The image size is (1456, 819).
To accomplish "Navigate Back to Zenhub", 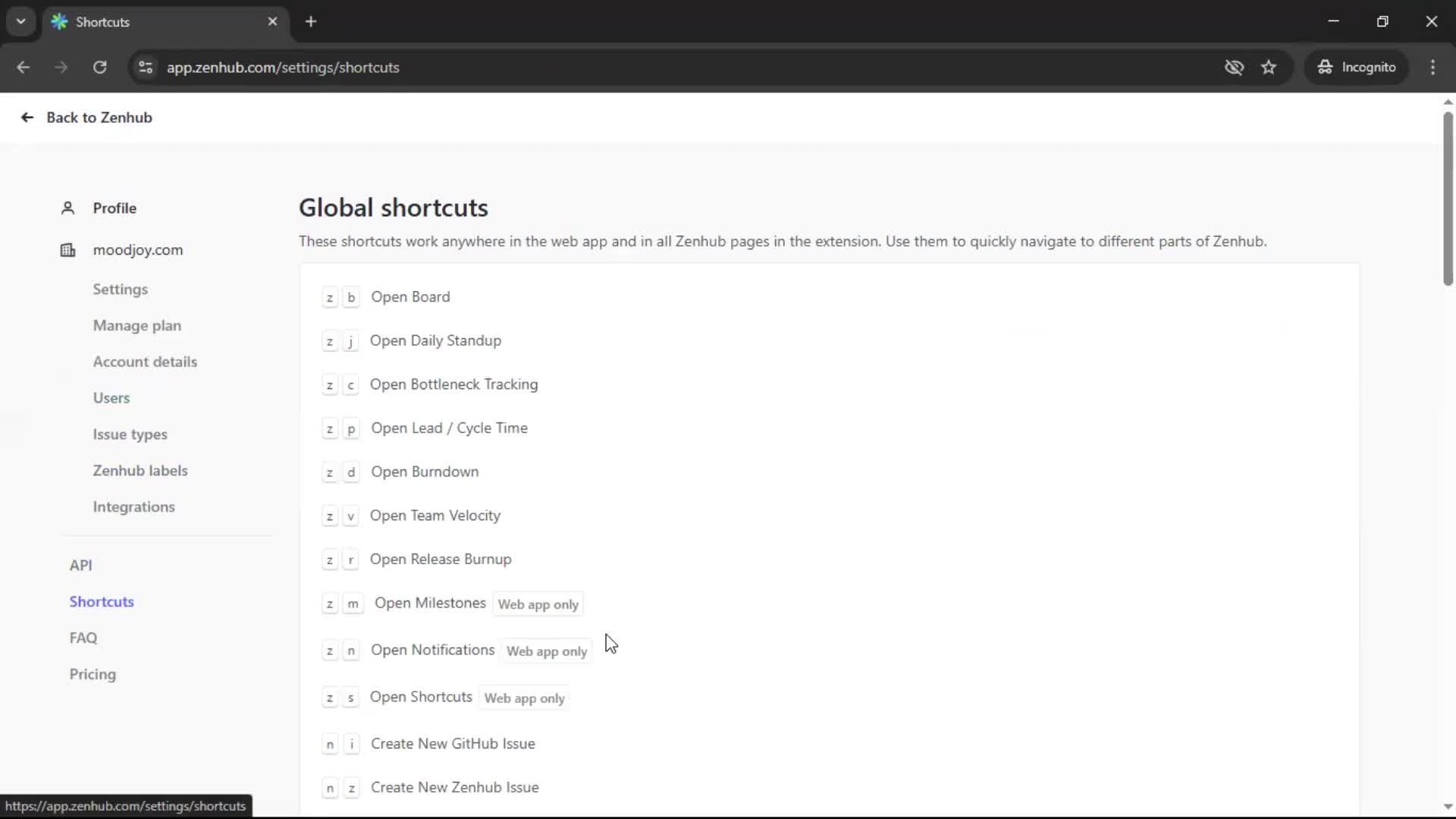I will coord(86,118).
